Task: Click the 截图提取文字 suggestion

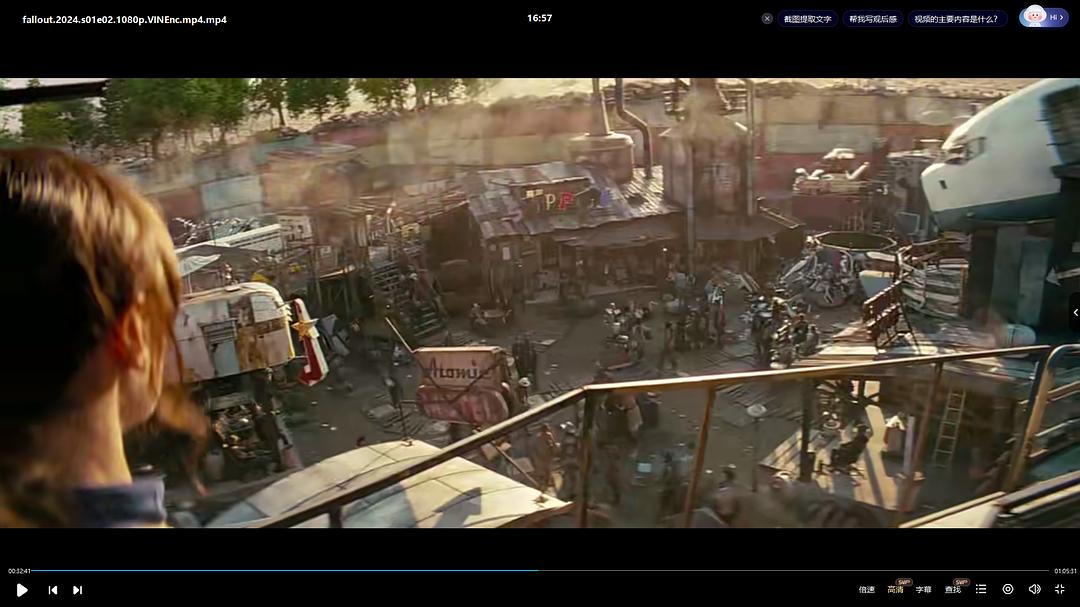Action: 807,19
